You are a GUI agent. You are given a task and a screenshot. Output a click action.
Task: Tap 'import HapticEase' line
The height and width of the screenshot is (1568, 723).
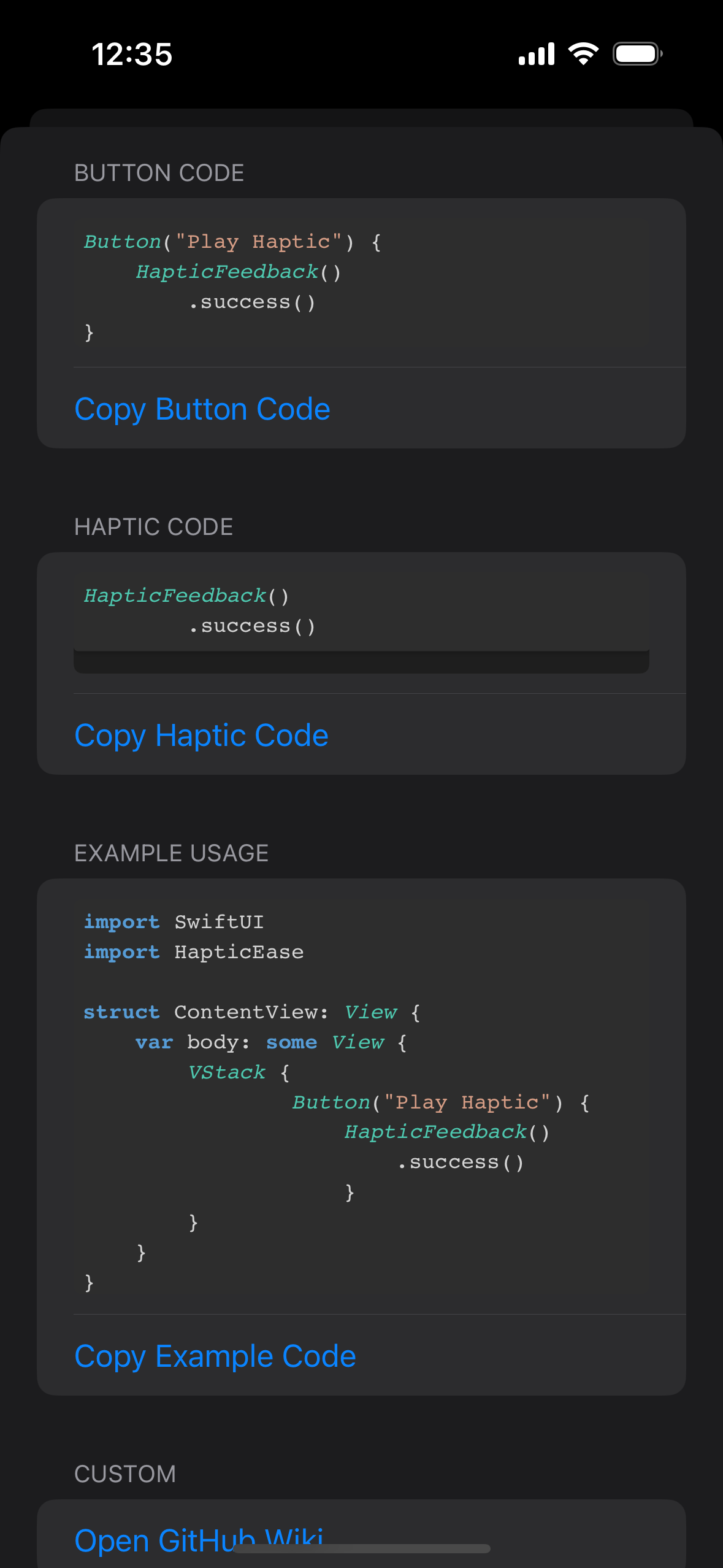coord(194,952)
